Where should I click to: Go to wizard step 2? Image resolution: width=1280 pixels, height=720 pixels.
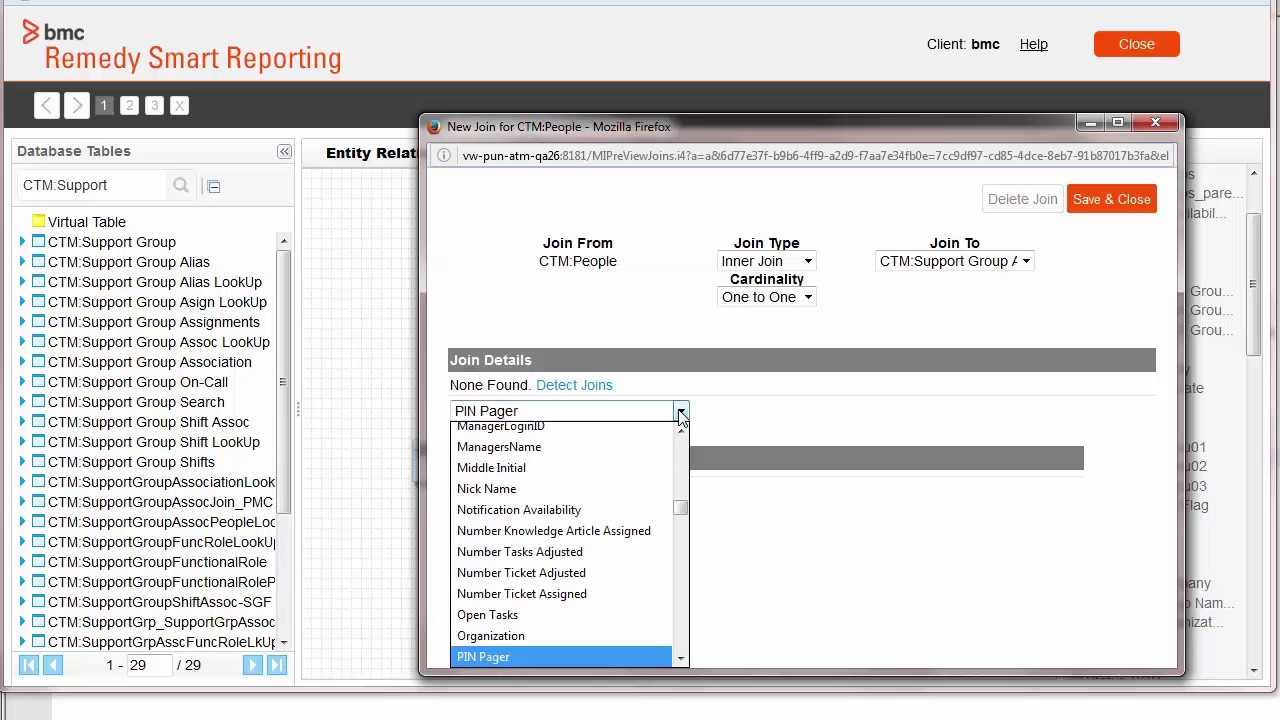(129, 105)
